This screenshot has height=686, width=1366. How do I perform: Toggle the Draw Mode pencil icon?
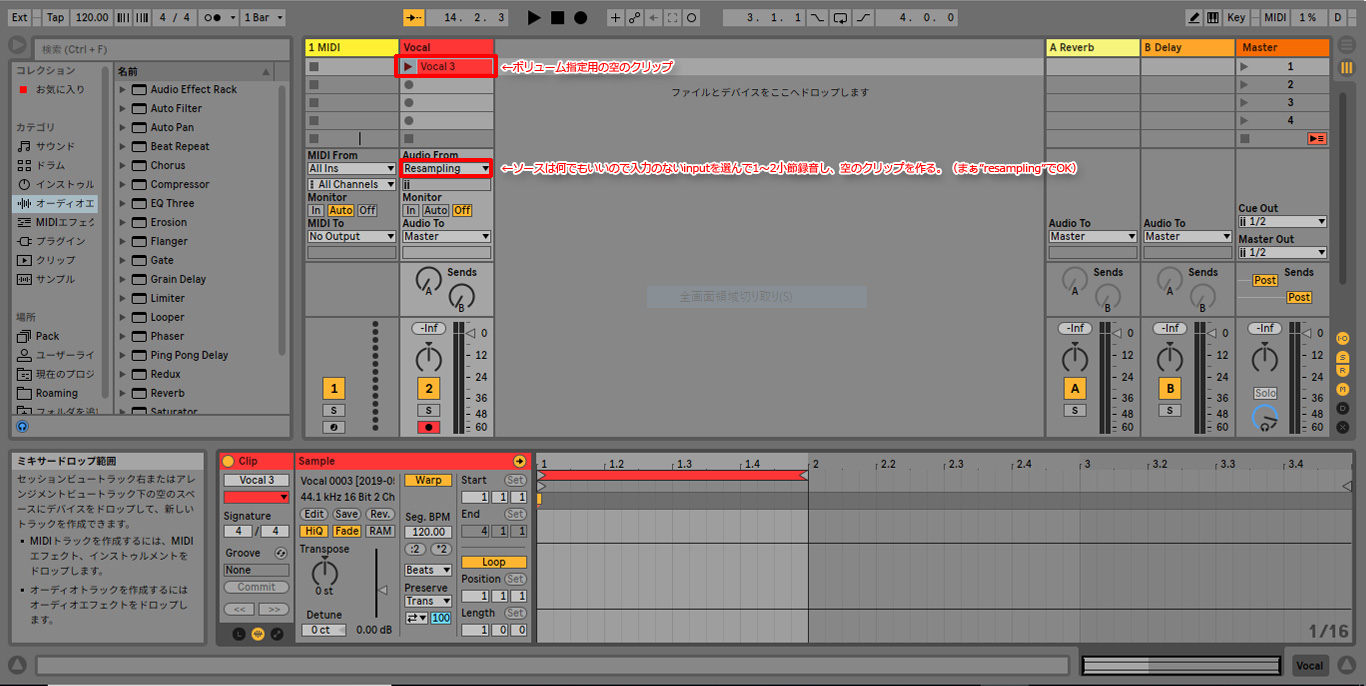(1194, 18)
